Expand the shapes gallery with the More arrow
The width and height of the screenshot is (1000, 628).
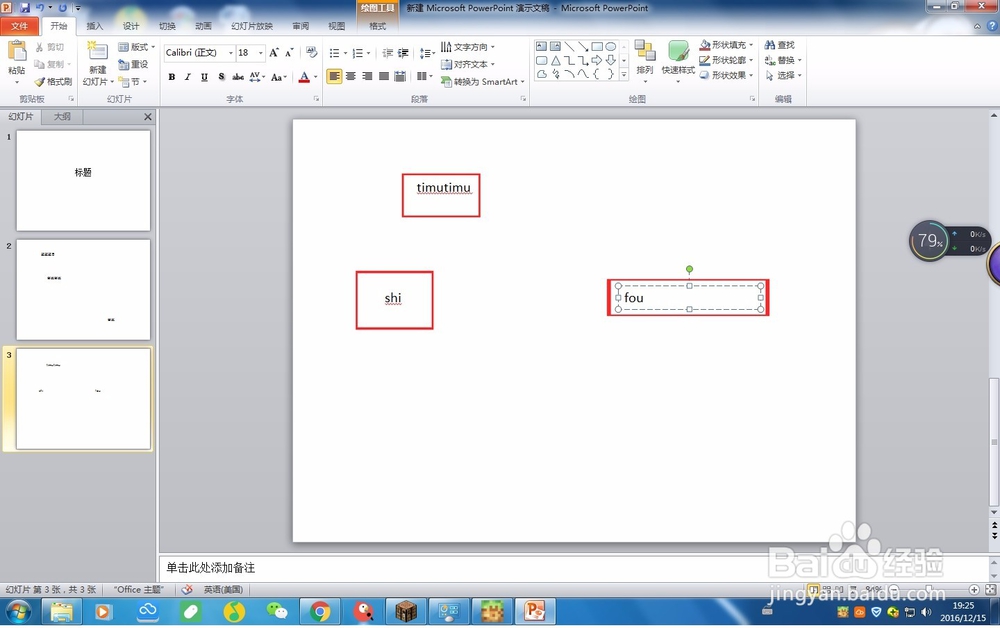tap(623, 76)
